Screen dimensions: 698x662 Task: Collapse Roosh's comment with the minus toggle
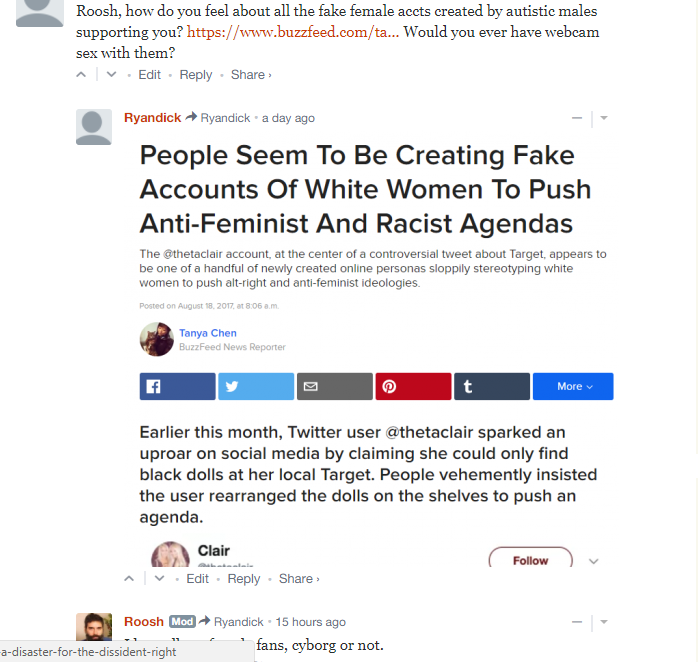tap(577, 622)
